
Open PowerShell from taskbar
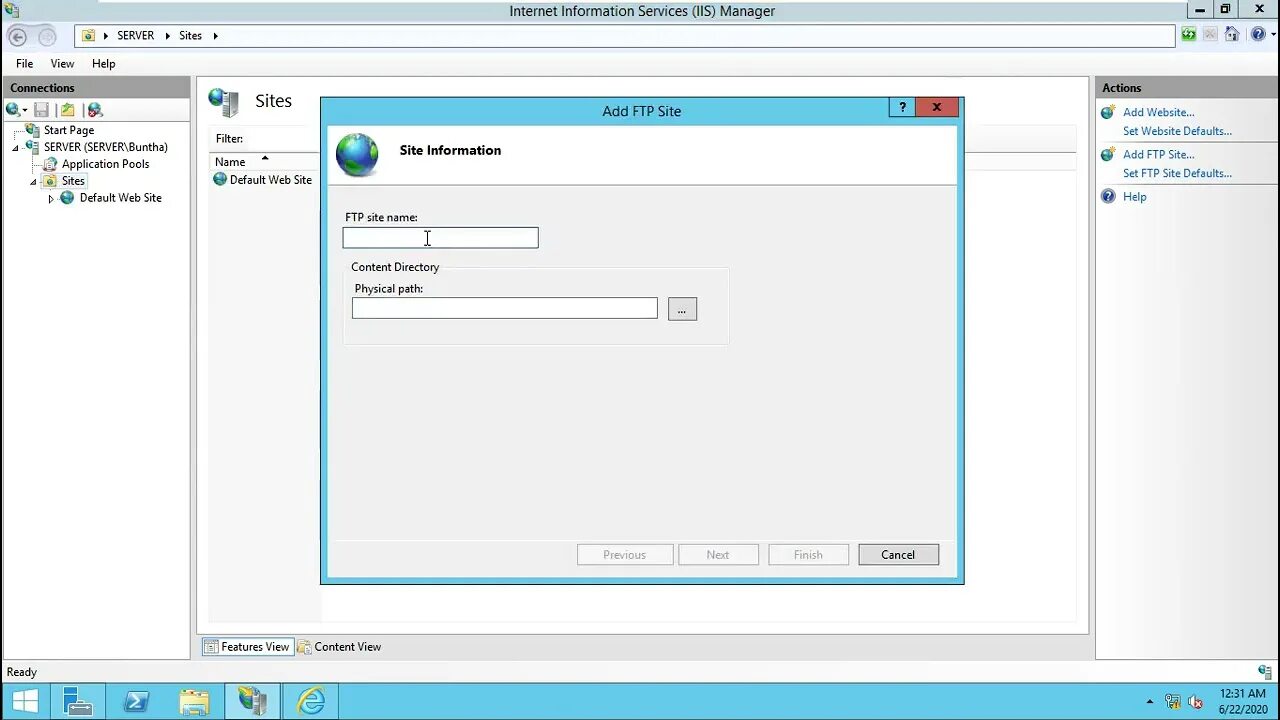click(136, 702)
